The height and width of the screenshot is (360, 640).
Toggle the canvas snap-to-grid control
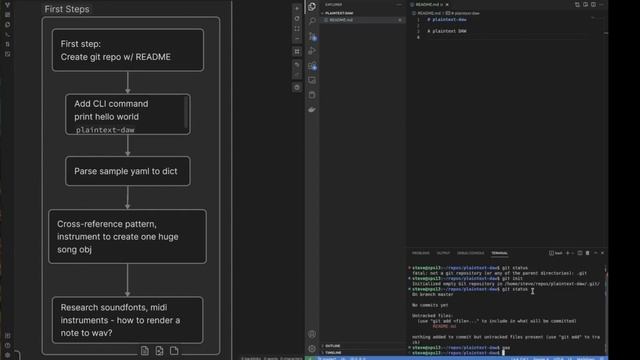297,51
